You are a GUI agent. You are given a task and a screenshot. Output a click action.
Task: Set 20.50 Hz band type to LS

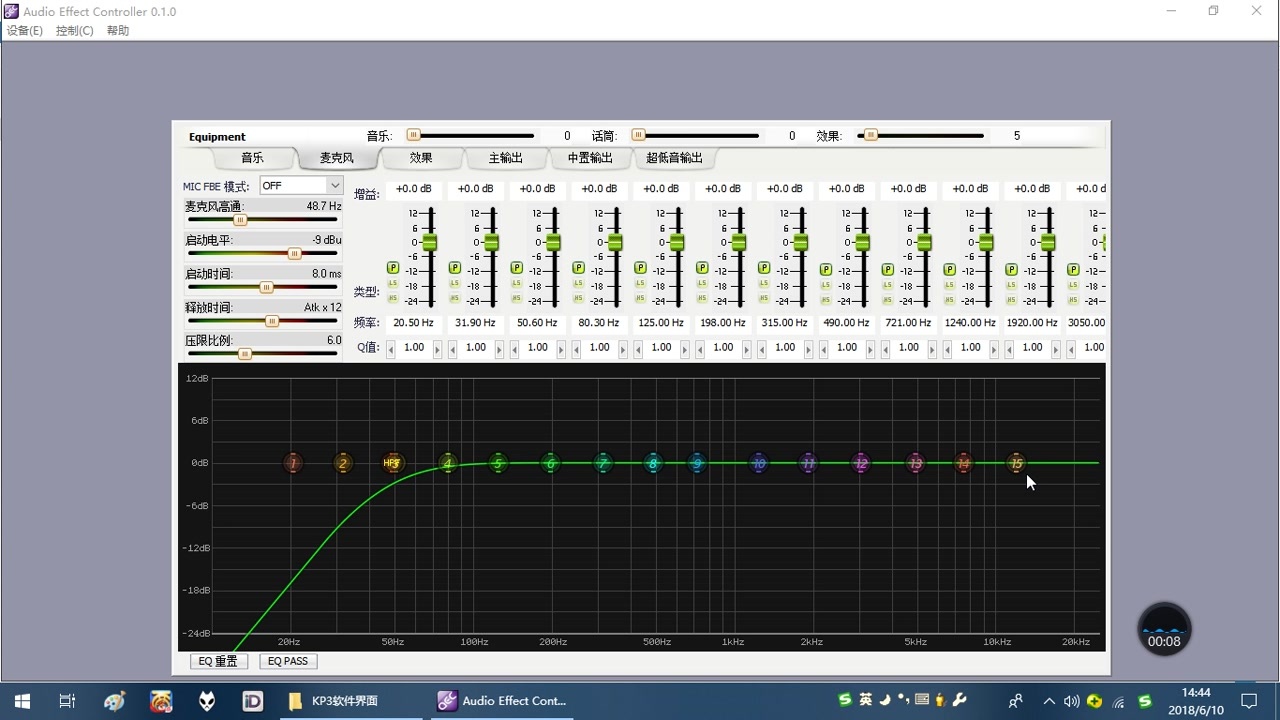393,284
